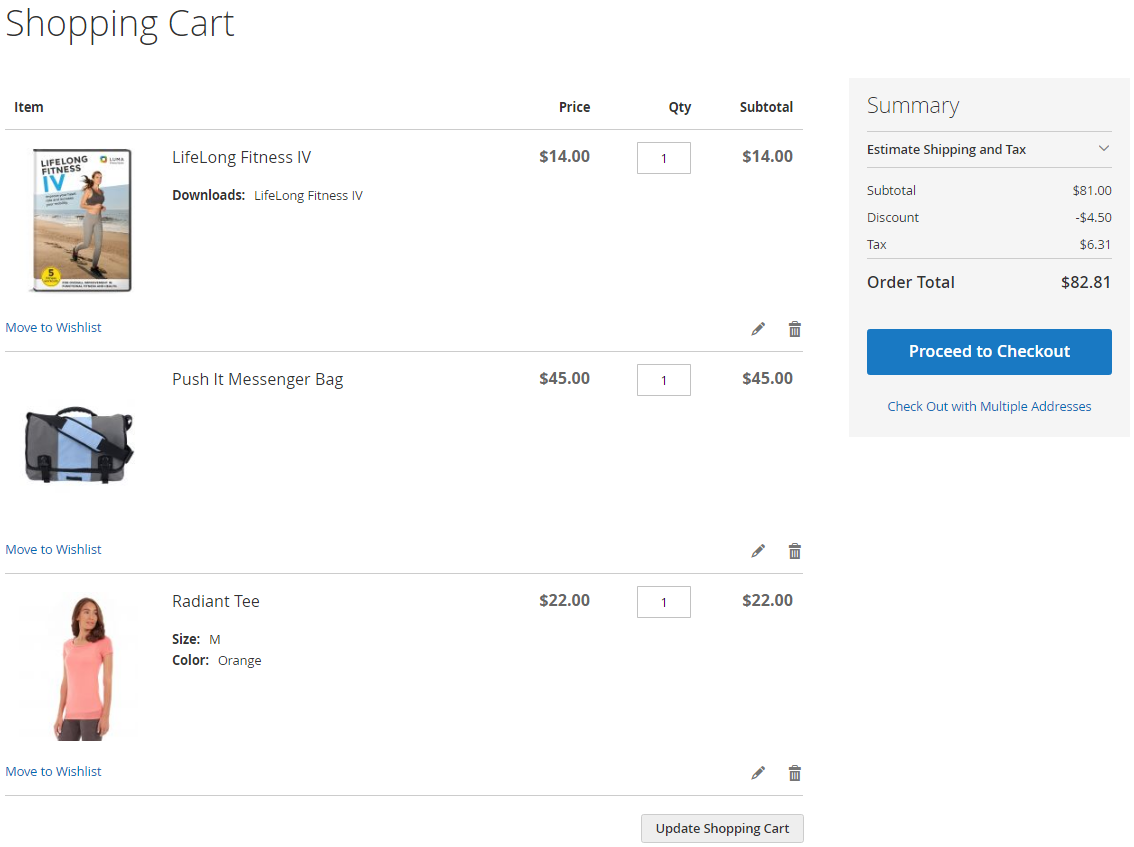Move Radiant Tee to wishlist

click(x=54, y=771)
